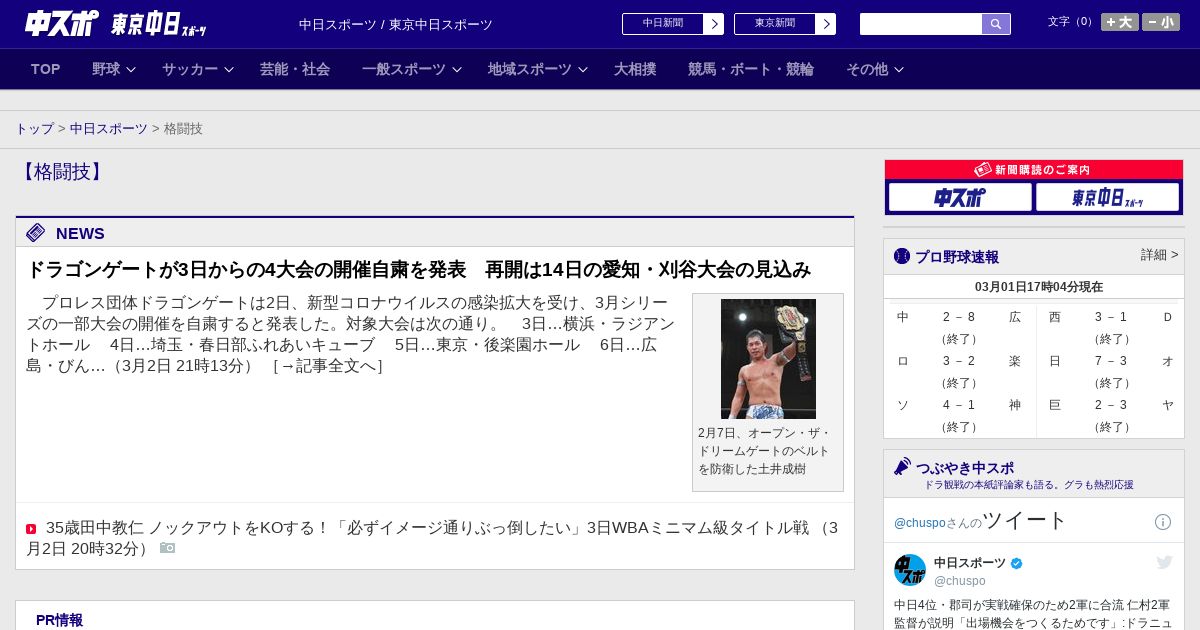
Task: Click the Twitter bird icon on the tweet
Action: 1164,563
